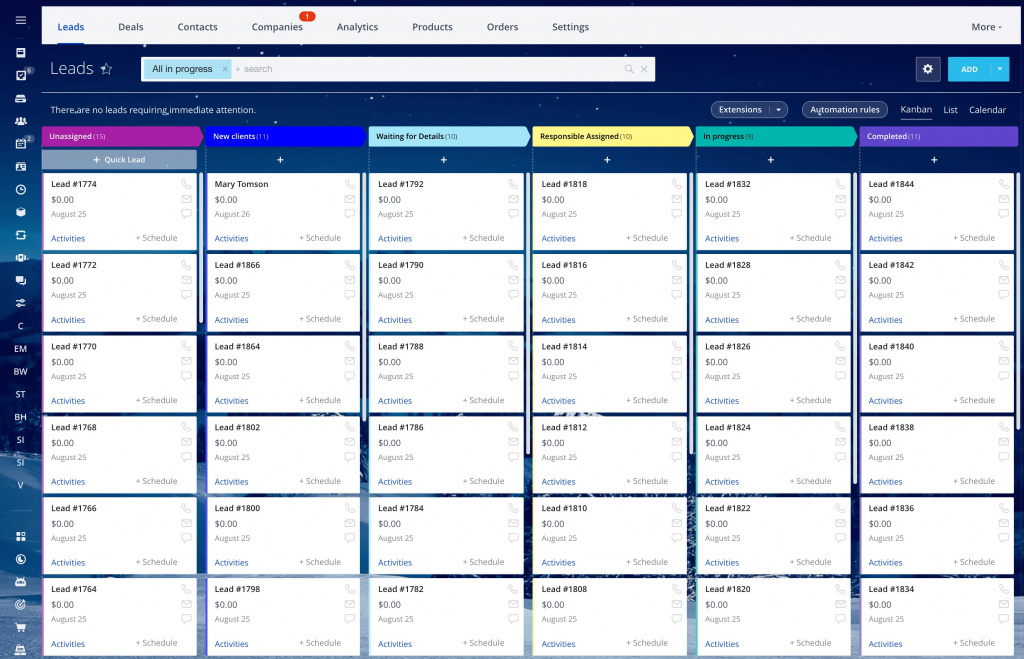Viewport: 1024px width, 659px height.
Task: Open the Deals tab
Action: [131, 27]
